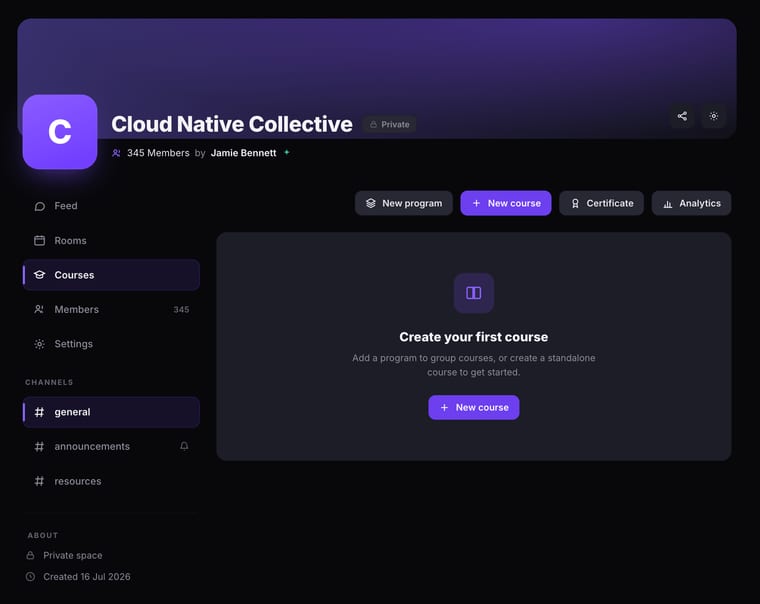Open the #announcements channel
The width and height of the screenshot is (760, 604).
[x=111, y=446]
